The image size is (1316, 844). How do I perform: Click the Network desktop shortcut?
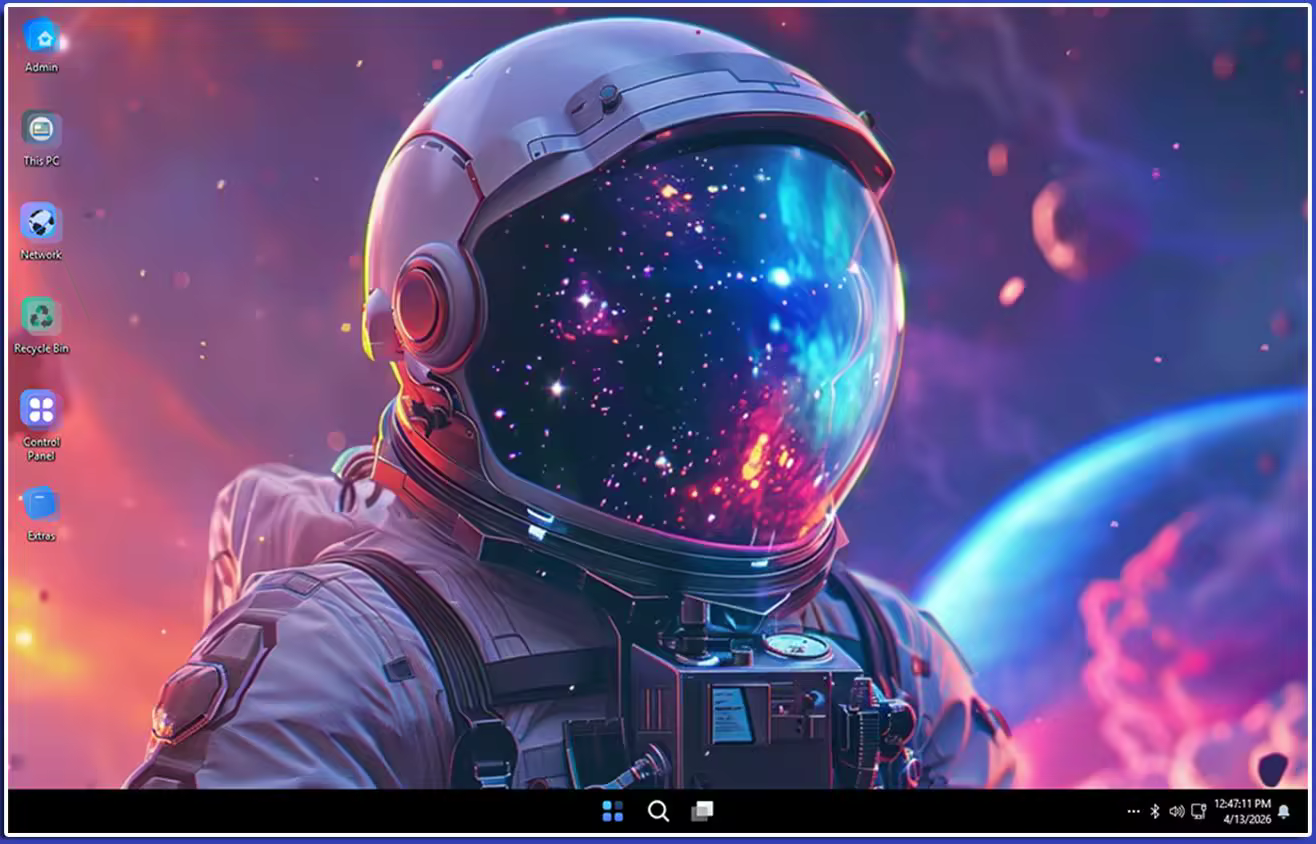coord(41,223)
